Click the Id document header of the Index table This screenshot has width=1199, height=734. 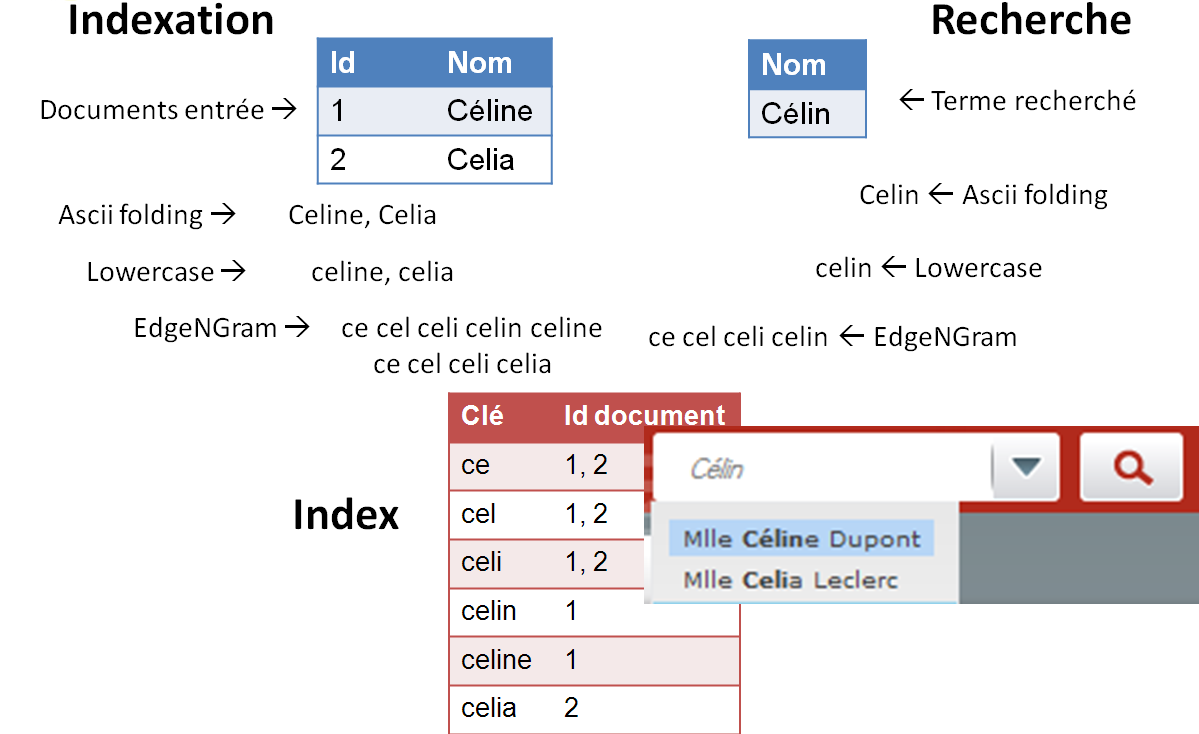click(x=644, y=415)
